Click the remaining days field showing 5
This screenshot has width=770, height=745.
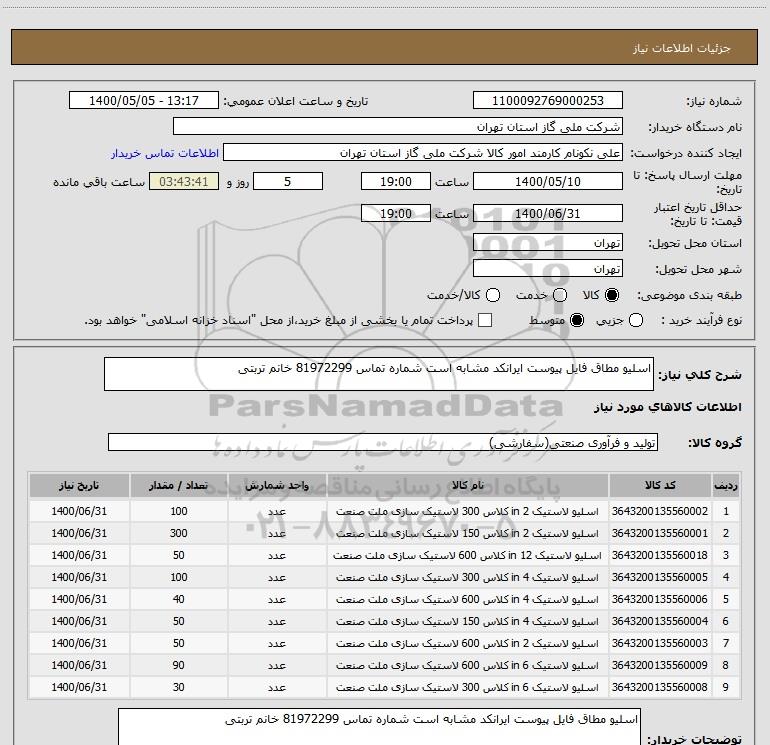[288, 181]
